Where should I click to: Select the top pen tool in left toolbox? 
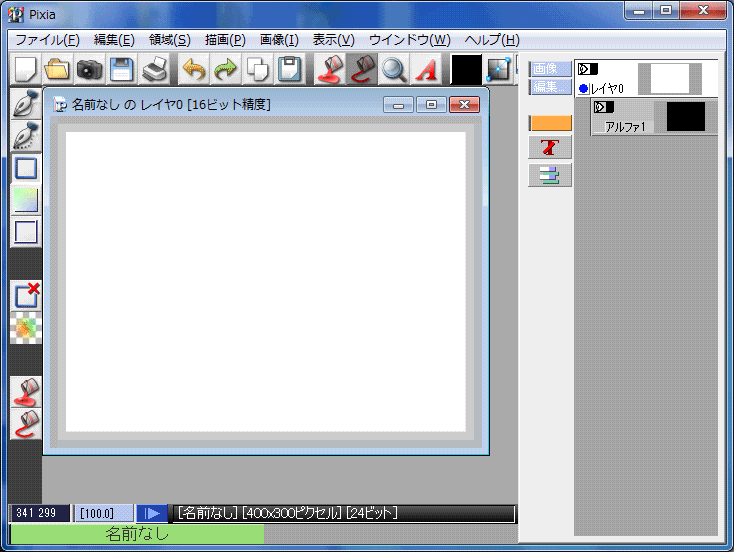(26, 103)
